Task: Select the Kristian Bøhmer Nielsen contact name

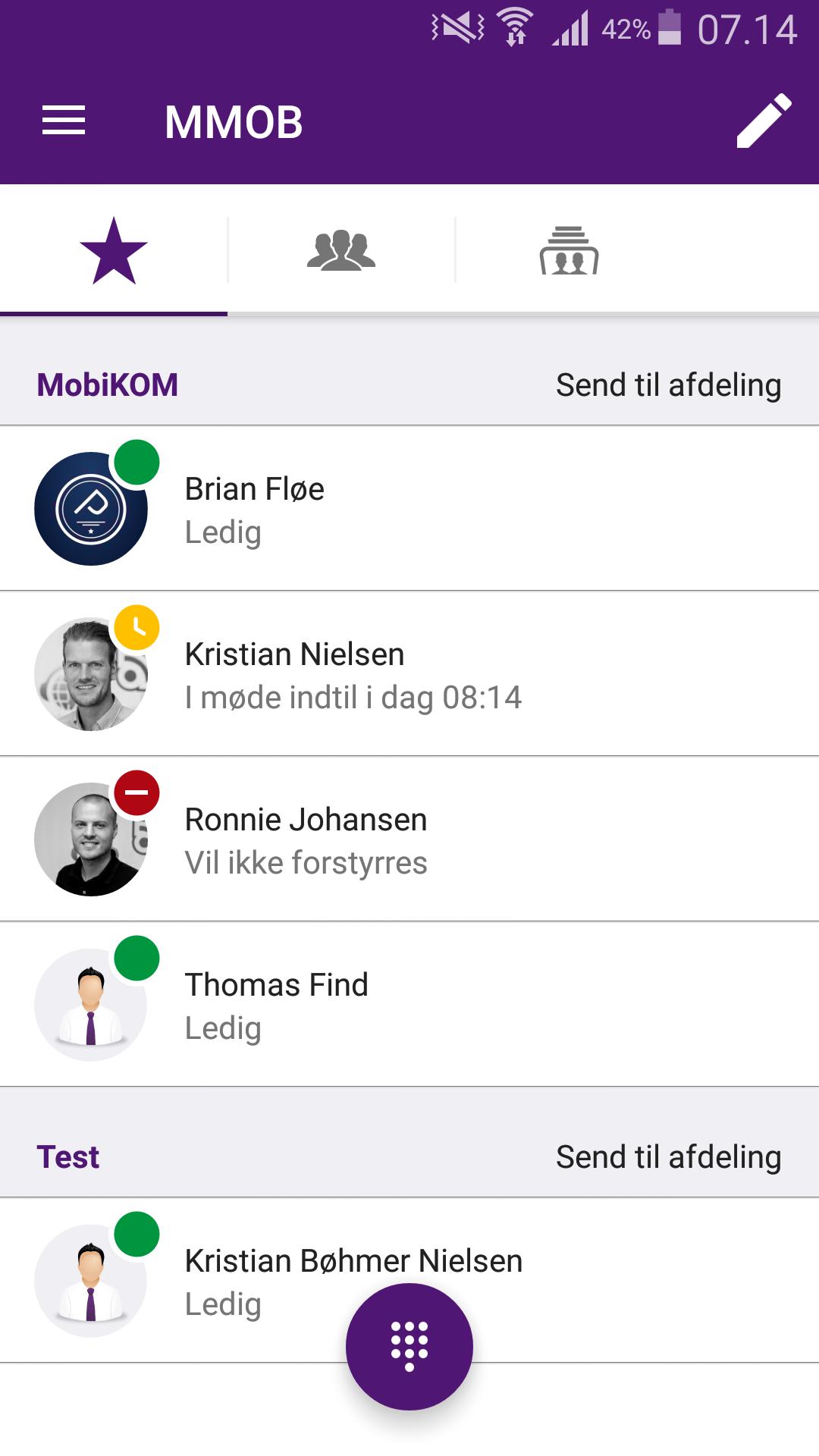Action: tap(353, 1261)
